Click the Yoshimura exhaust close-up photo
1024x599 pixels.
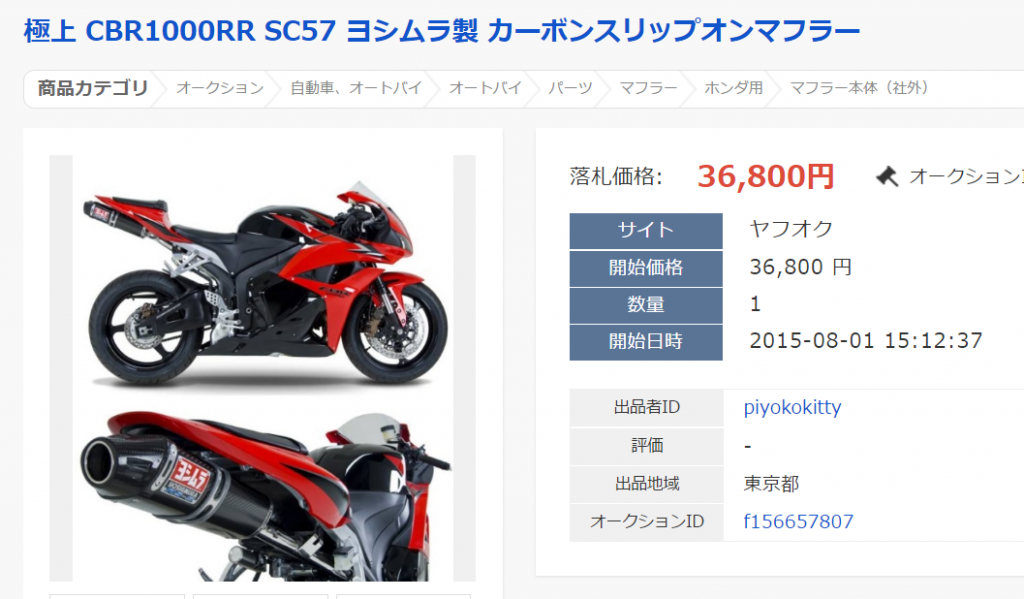point(263,491)
